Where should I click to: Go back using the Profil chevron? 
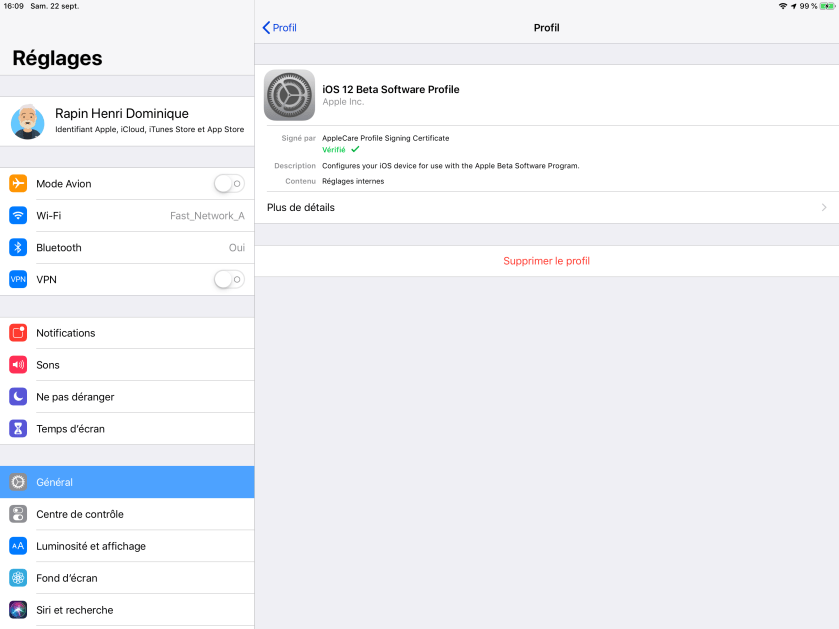[x=279, y=28]
